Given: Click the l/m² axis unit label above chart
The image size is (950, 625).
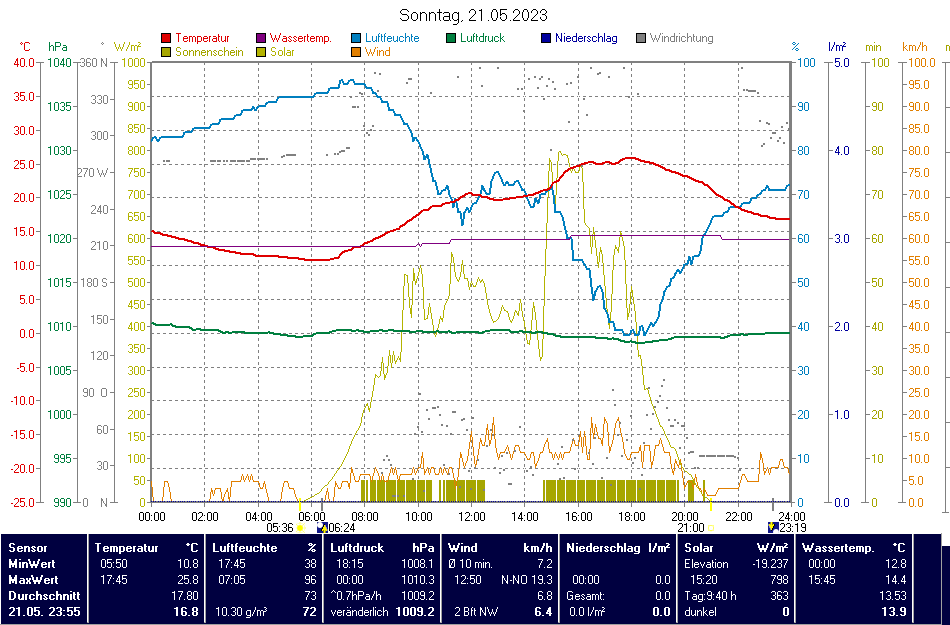Looking at the screenshot, I should tap(837, 47).
